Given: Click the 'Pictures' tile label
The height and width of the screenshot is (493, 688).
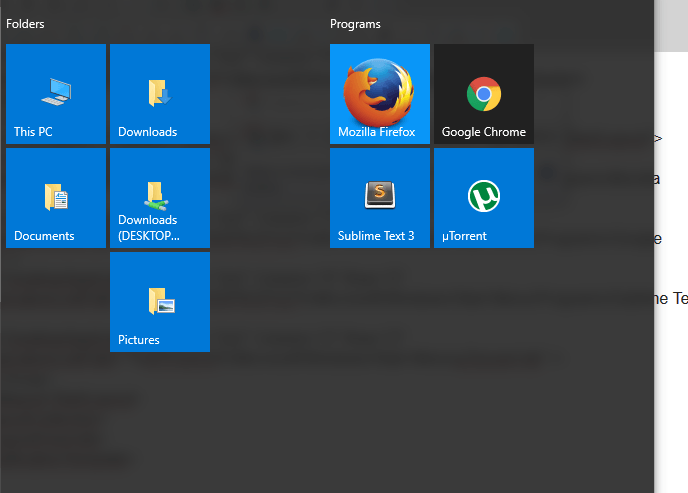Looking at the screenshot, I should pos(139,340).
